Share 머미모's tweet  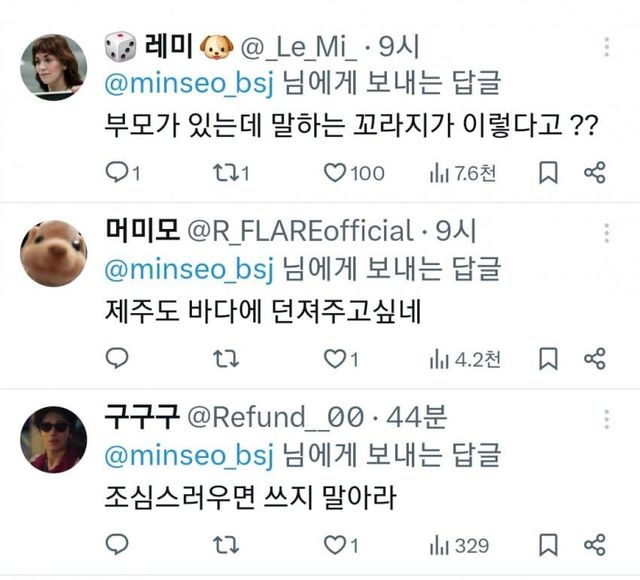tap(595, 359)
